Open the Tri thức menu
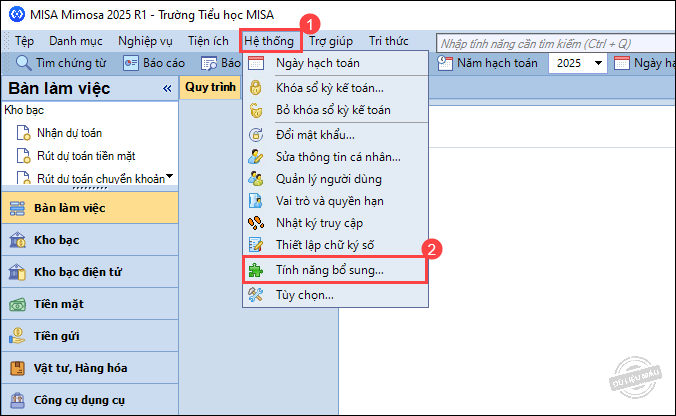The image size is (676, 416). 388,41
